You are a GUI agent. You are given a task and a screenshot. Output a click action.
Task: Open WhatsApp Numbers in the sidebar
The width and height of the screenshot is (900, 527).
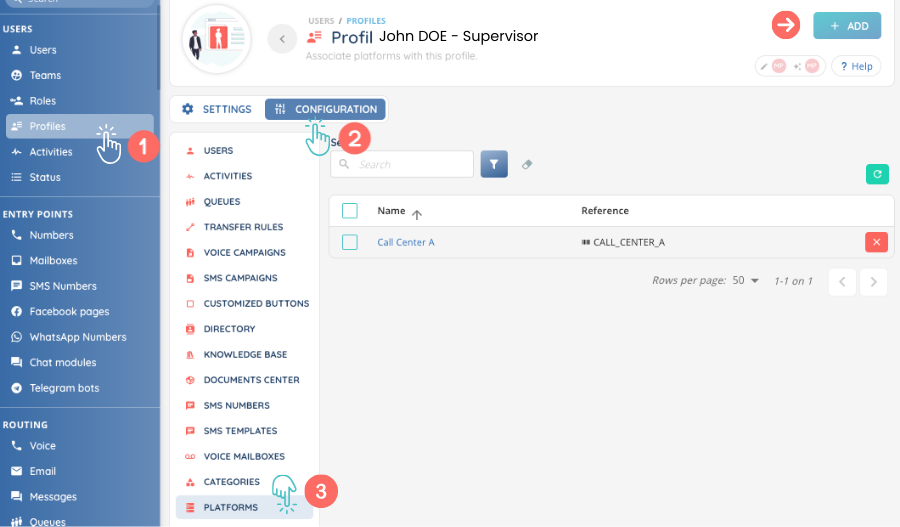[x=77, y=337]
